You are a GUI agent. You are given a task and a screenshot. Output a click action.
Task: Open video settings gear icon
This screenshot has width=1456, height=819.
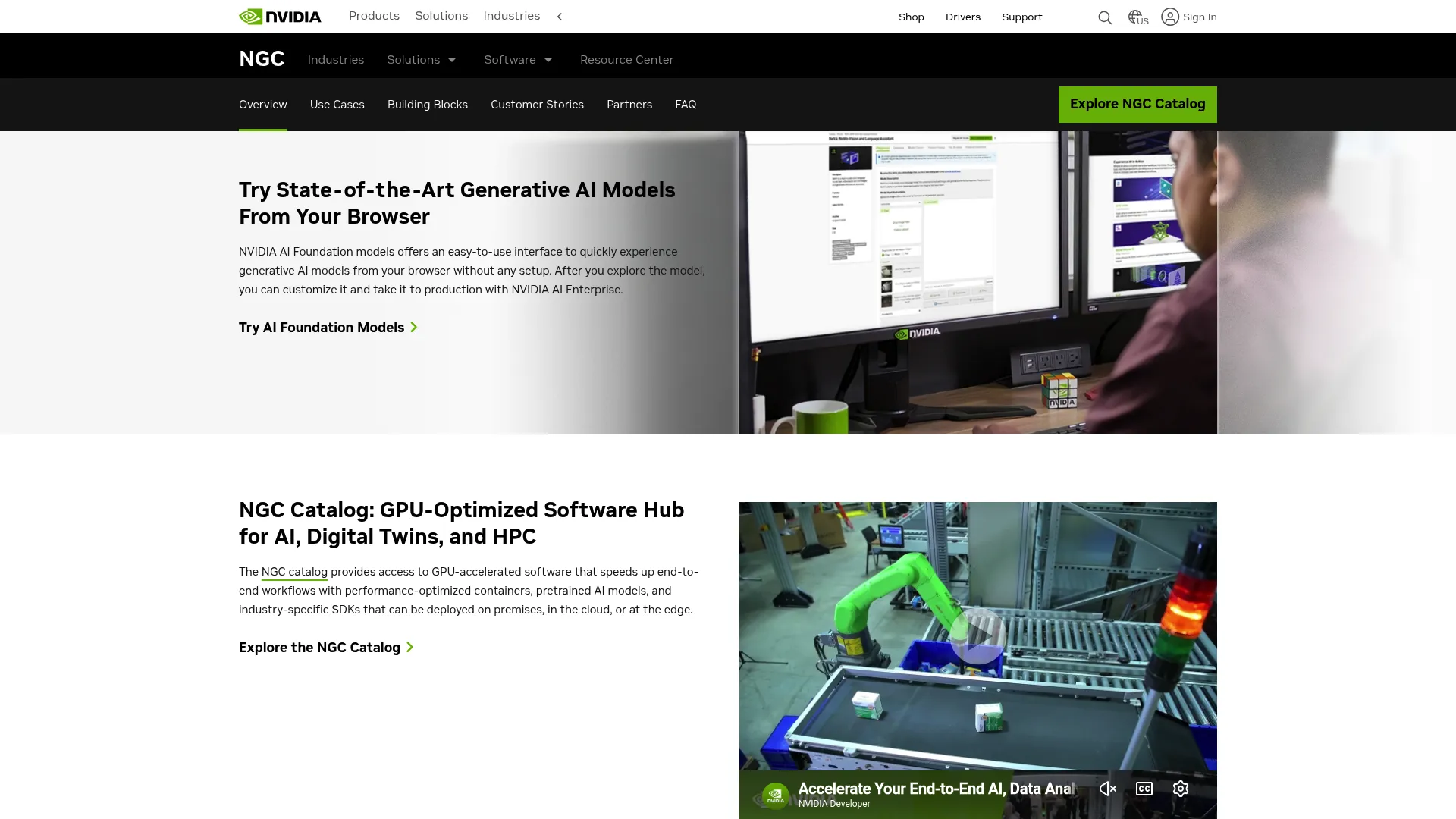[1181, 789]
